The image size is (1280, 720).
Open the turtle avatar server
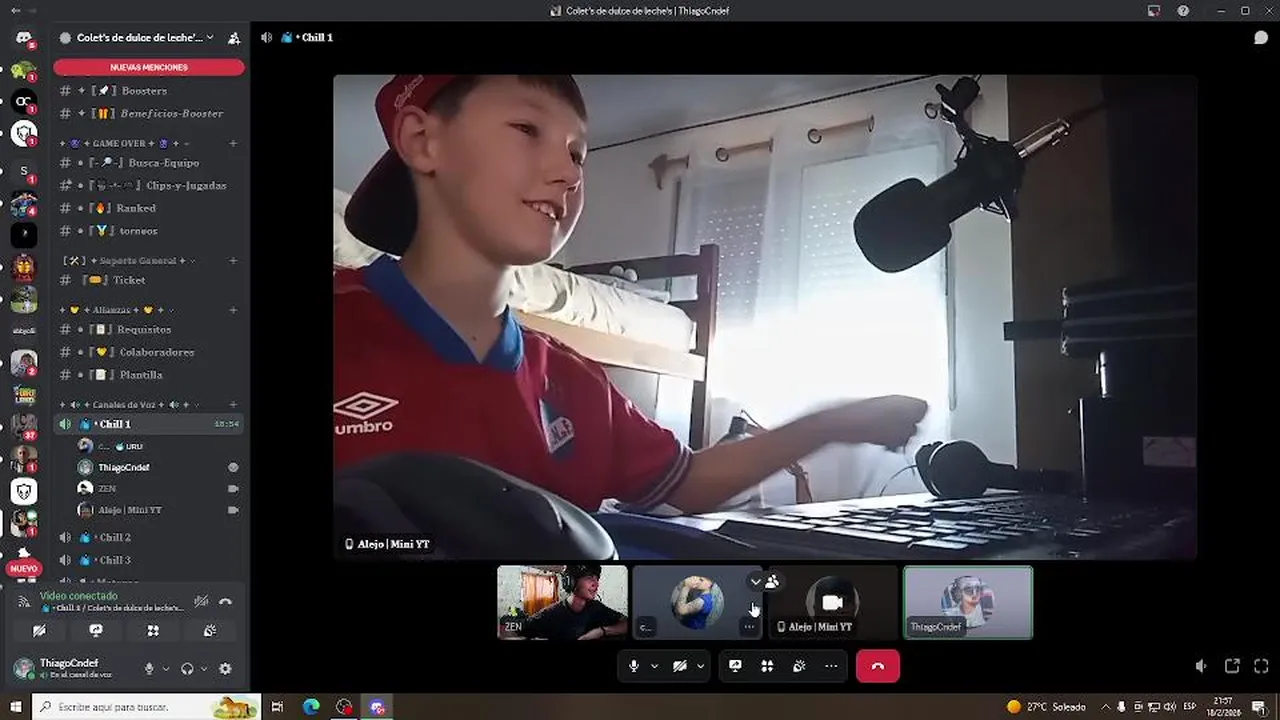coord(24,70)
